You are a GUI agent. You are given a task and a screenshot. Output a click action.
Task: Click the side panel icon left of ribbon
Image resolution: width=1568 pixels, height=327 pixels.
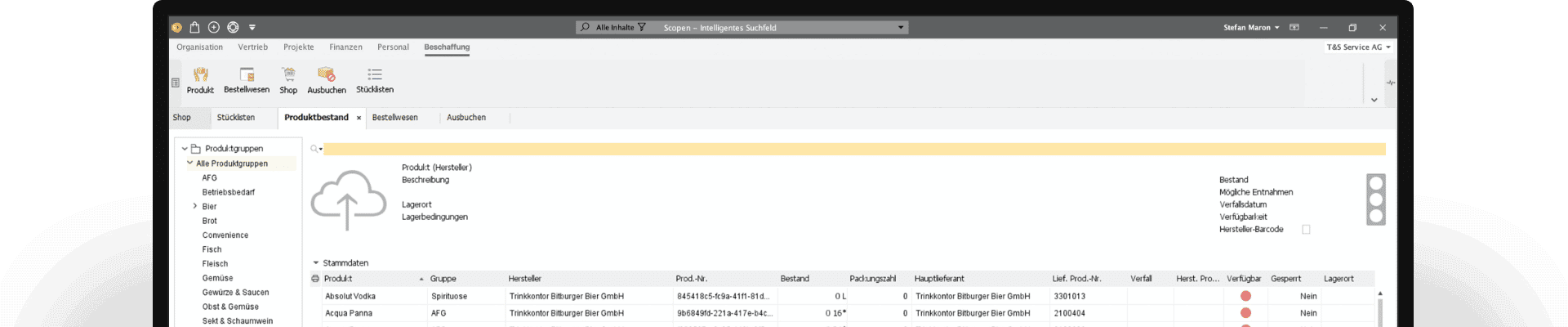click(176, 83)
